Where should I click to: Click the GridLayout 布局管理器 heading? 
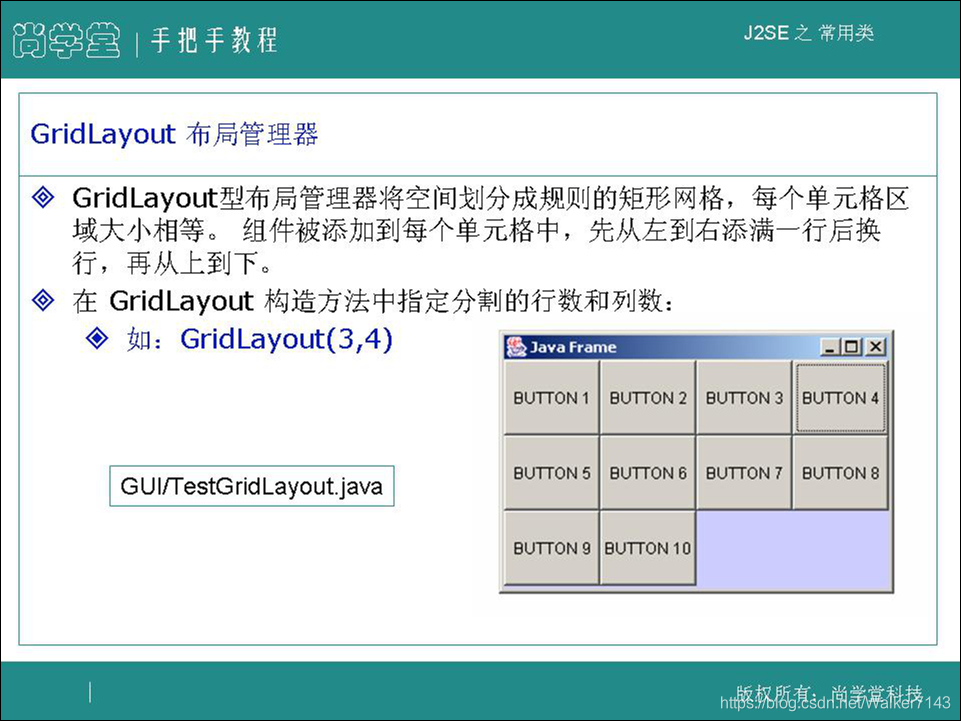(174, 134)
